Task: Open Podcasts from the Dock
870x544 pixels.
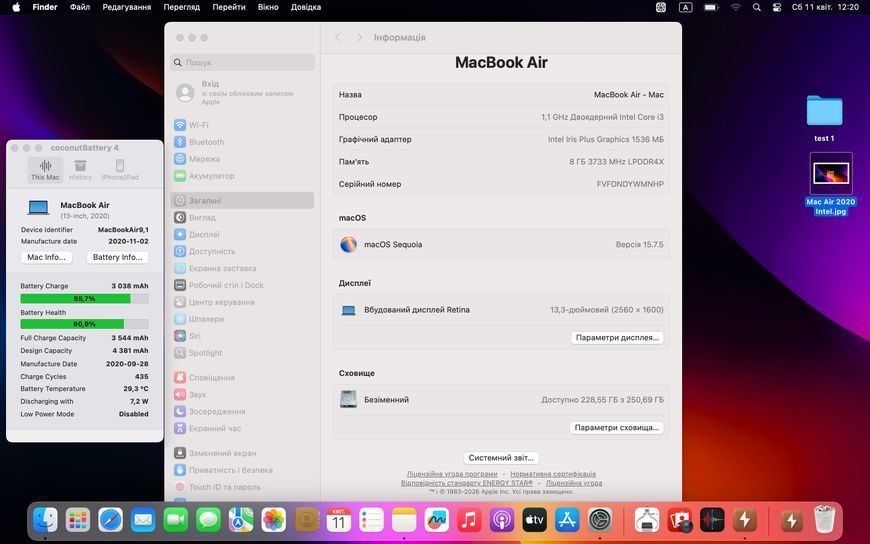Action: click(502, 520)
